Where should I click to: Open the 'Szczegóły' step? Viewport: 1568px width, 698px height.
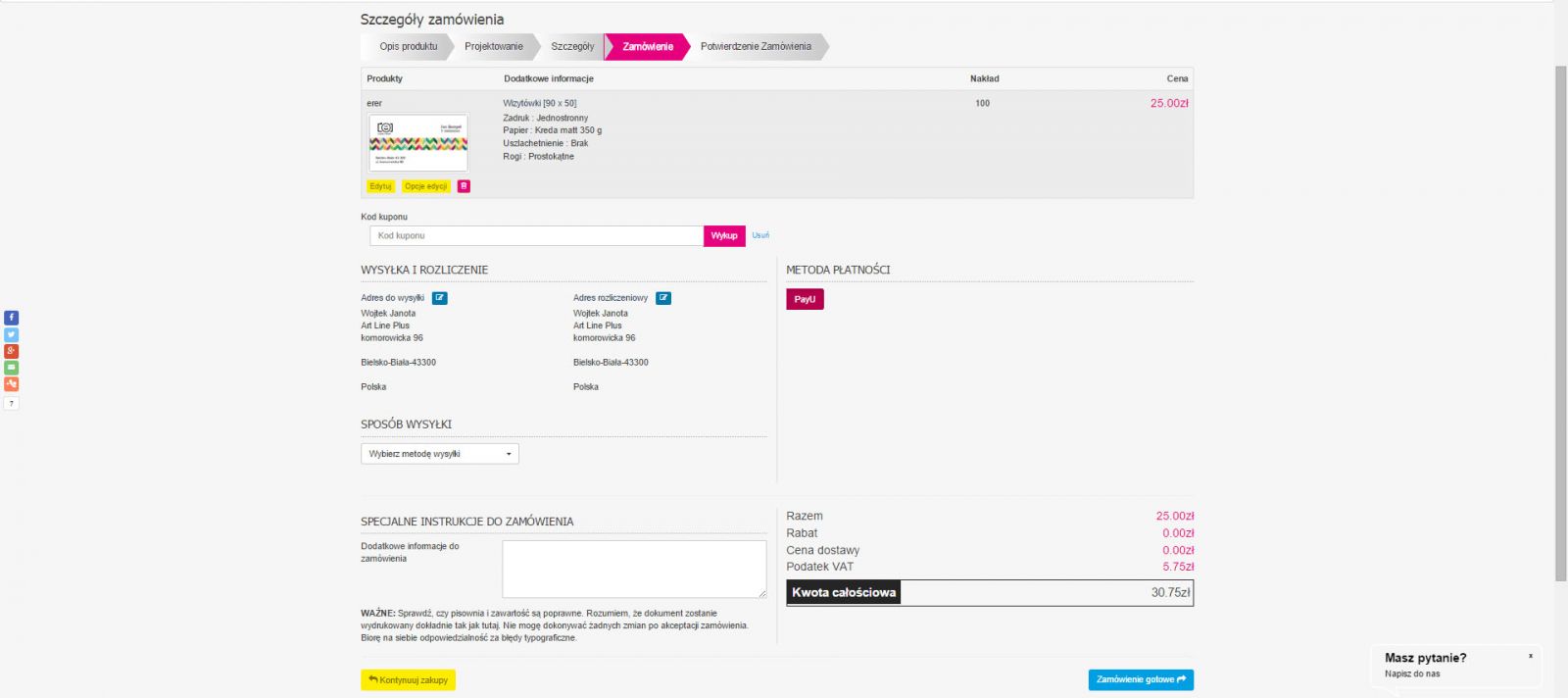point(572,46)
